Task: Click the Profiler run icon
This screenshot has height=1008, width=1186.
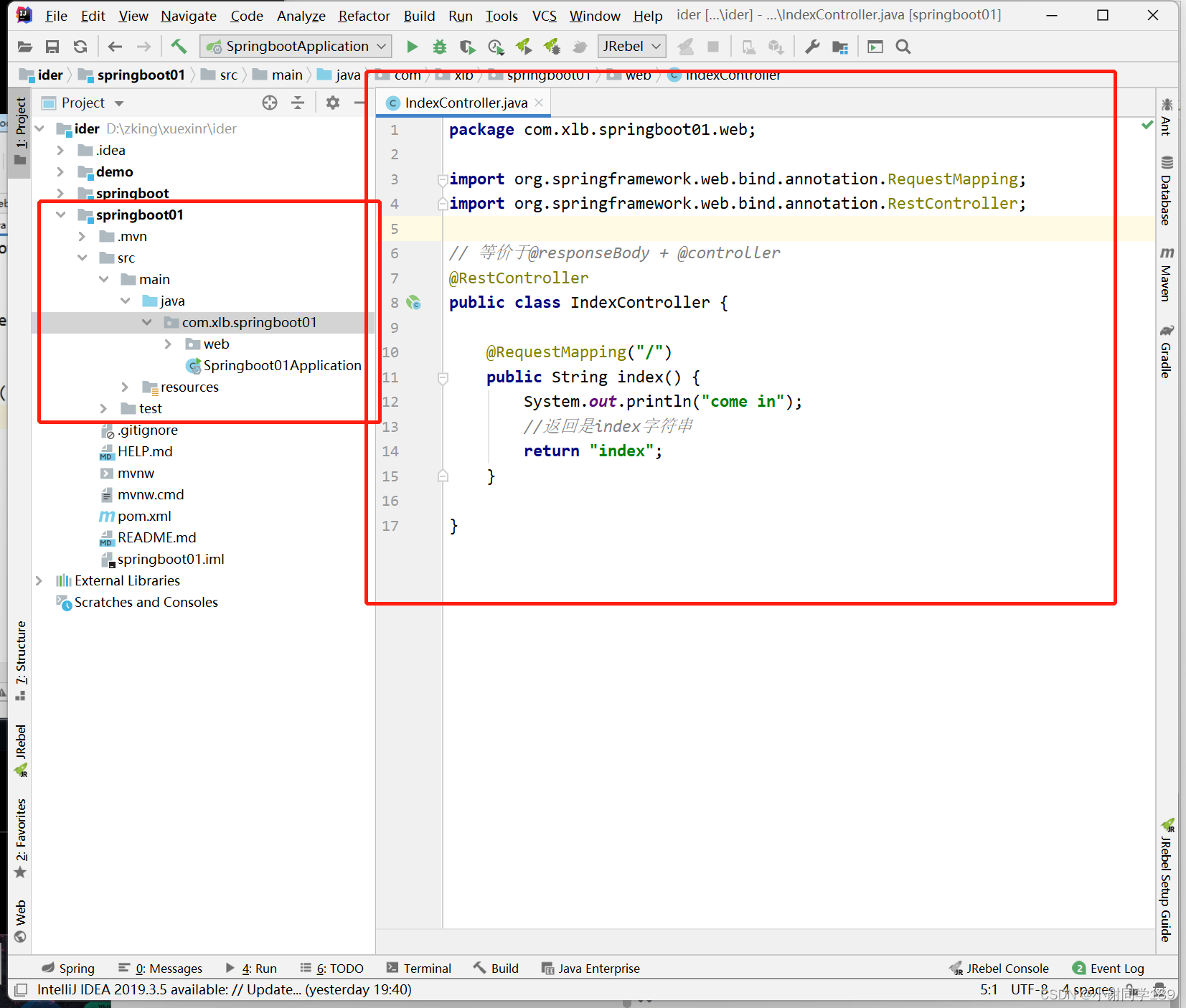Action: 496,47
